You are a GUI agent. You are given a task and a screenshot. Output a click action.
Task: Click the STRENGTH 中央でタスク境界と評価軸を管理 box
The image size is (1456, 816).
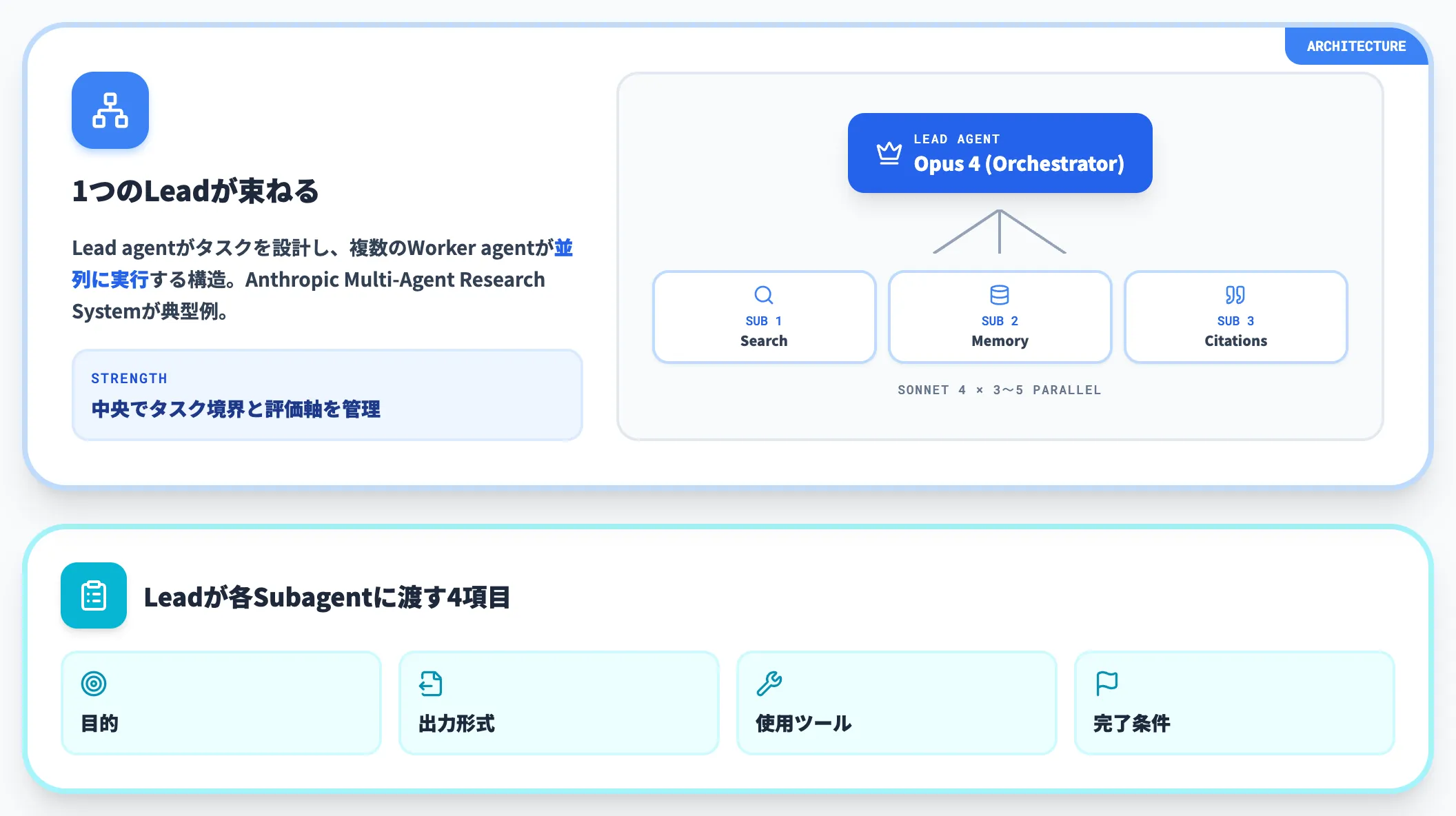tap(327, 395)
